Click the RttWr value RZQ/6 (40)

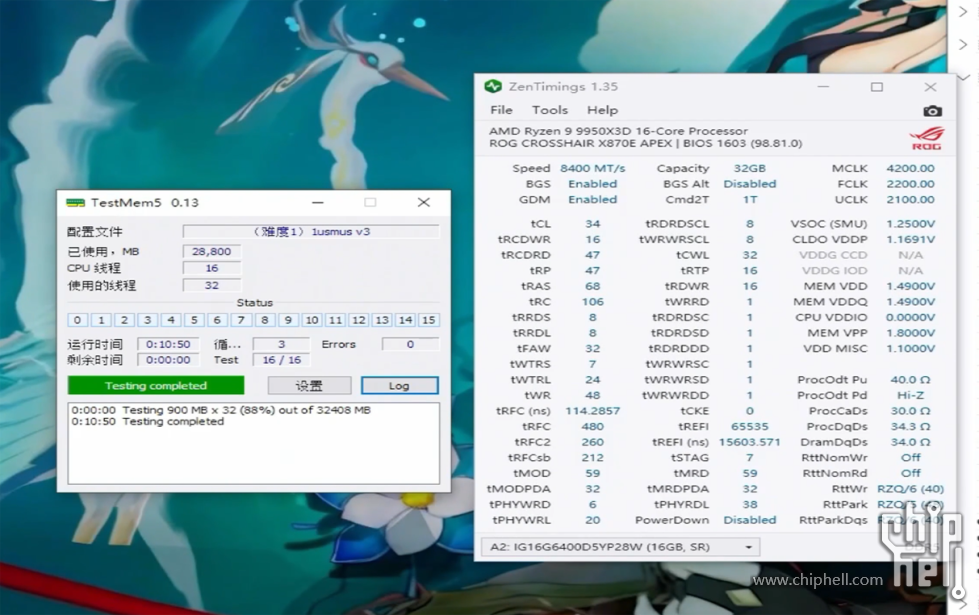pos(910,489)
